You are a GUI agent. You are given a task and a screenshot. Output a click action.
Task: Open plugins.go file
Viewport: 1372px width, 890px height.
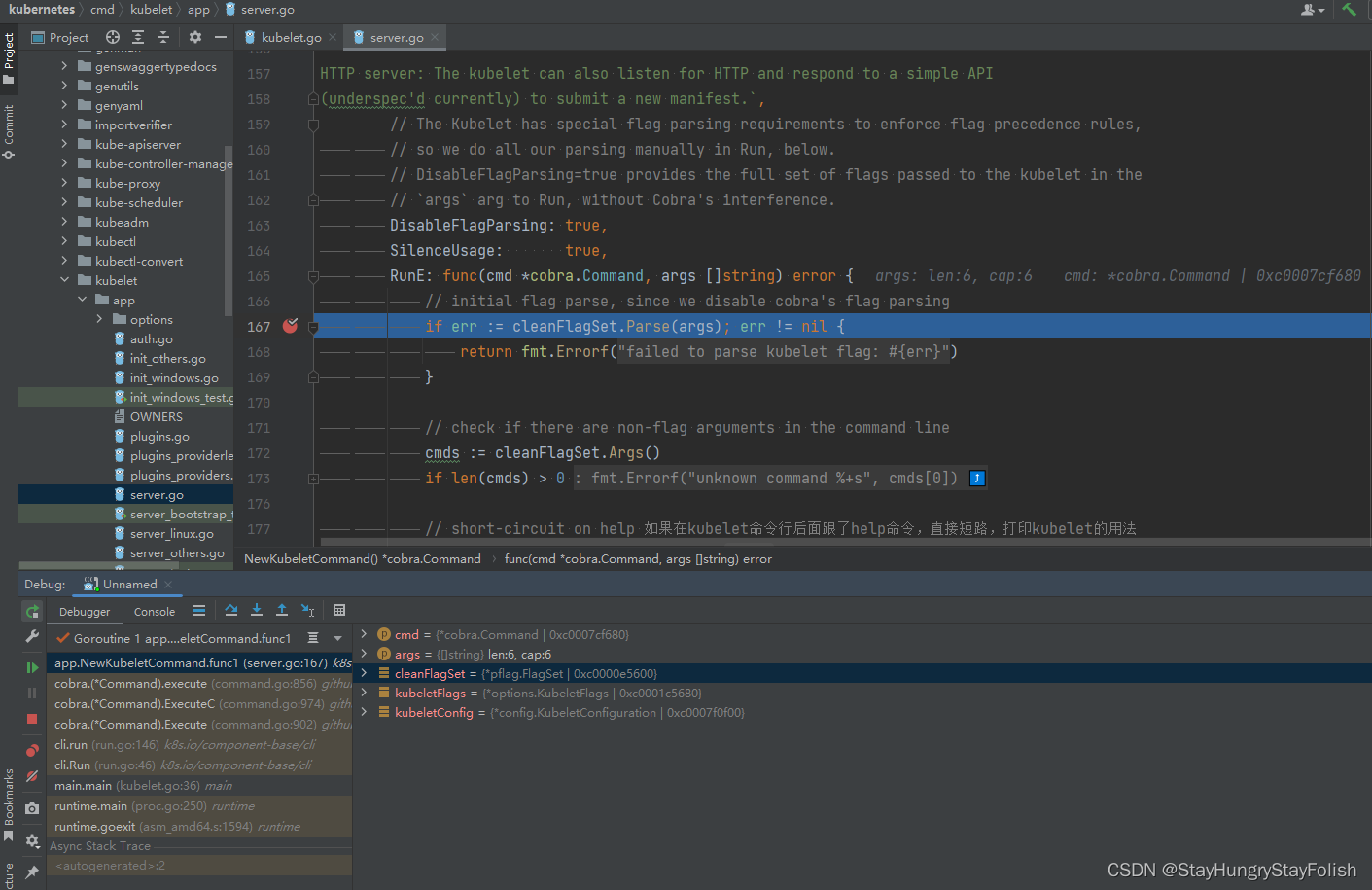pyautogui.click(x=159, y=436)
